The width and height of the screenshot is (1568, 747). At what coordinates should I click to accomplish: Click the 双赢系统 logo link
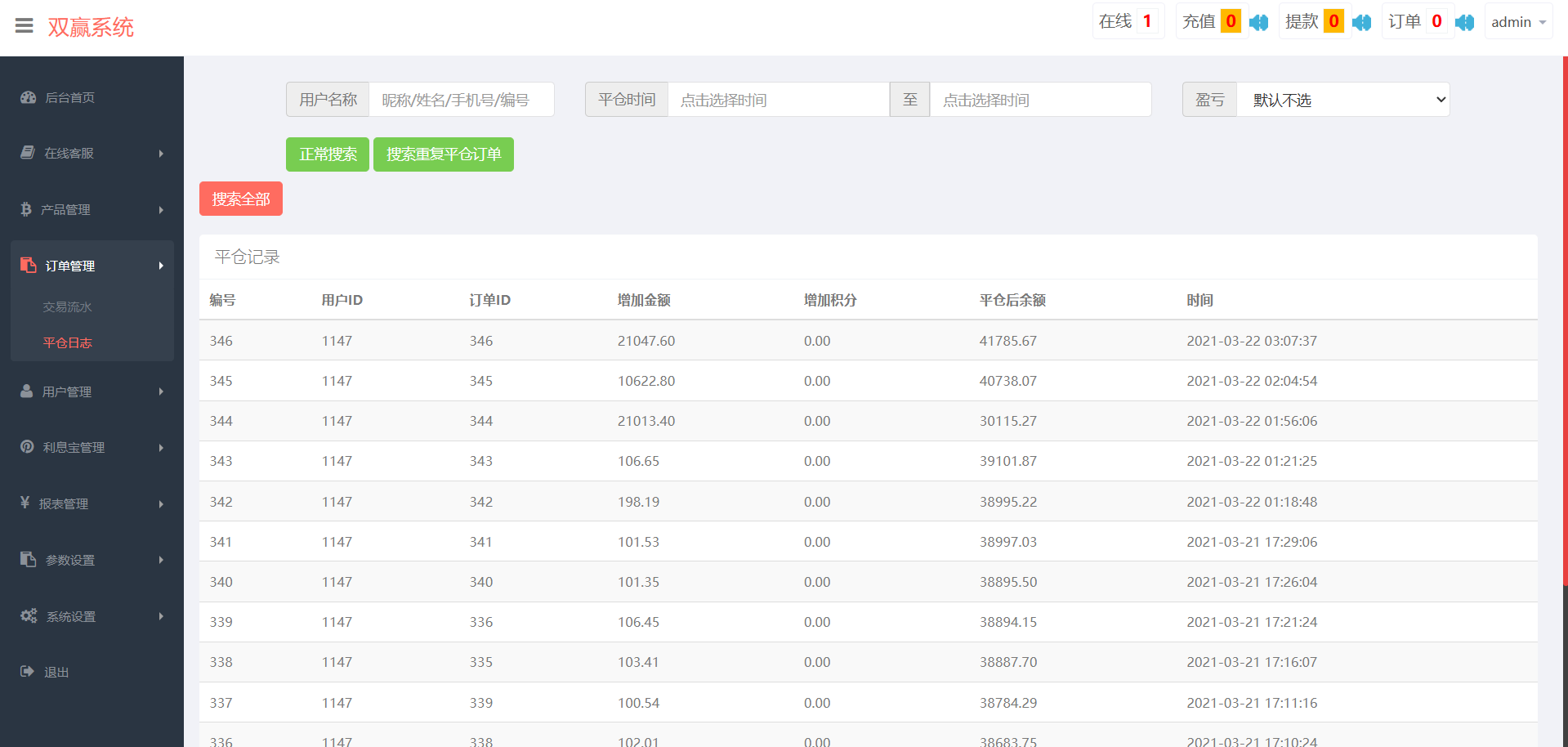tap(91, 27)
